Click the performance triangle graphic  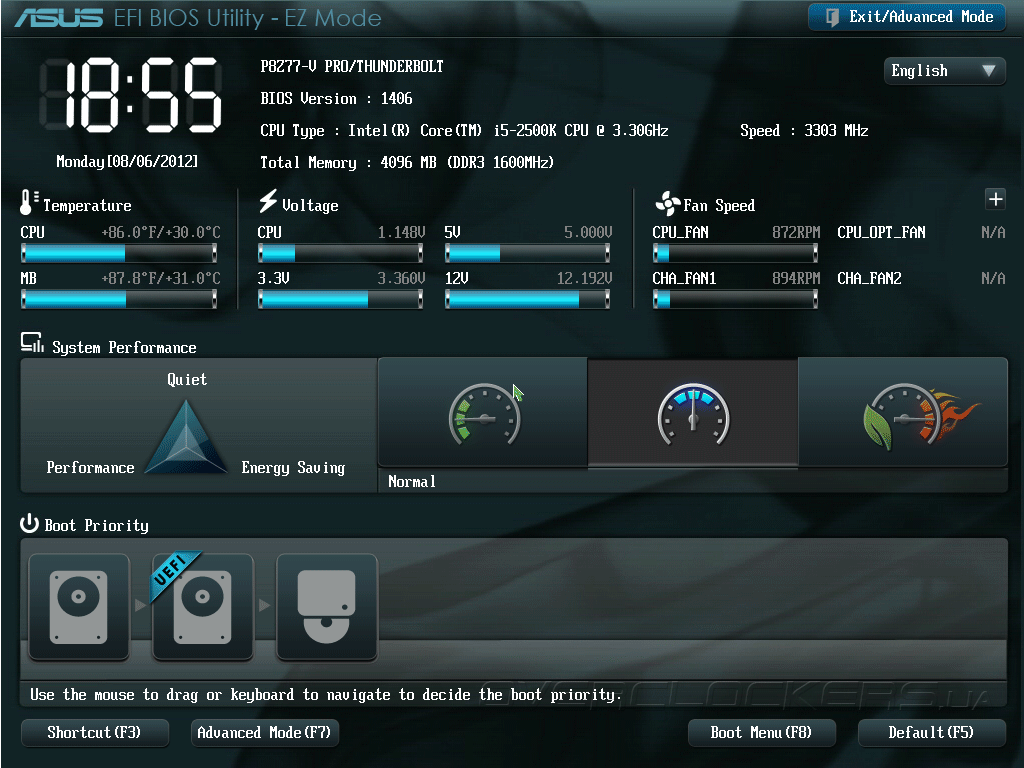point(186,436)
